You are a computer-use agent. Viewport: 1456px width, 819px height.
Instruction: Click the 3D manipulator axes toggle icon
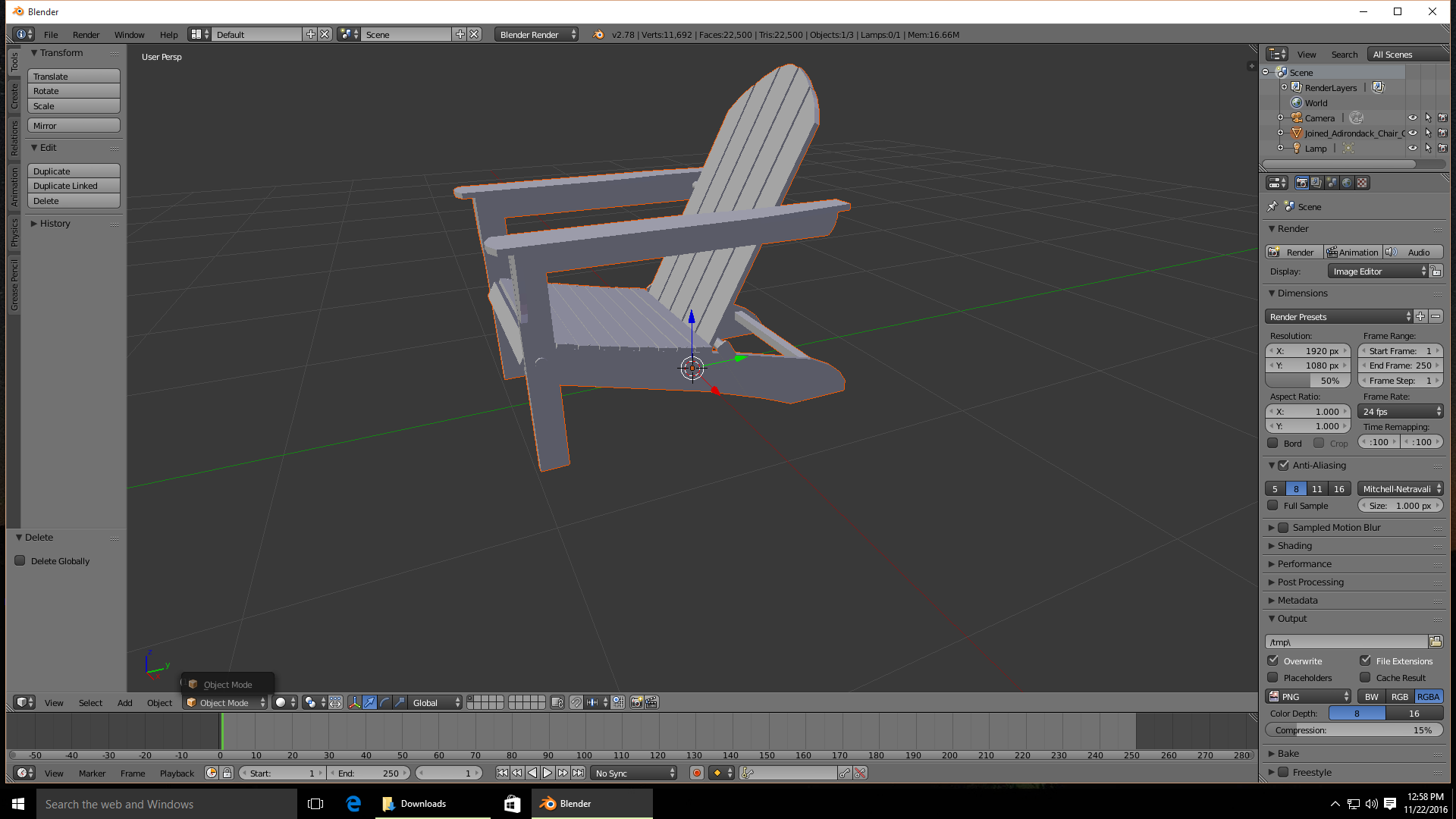click(x=354, y=702)
